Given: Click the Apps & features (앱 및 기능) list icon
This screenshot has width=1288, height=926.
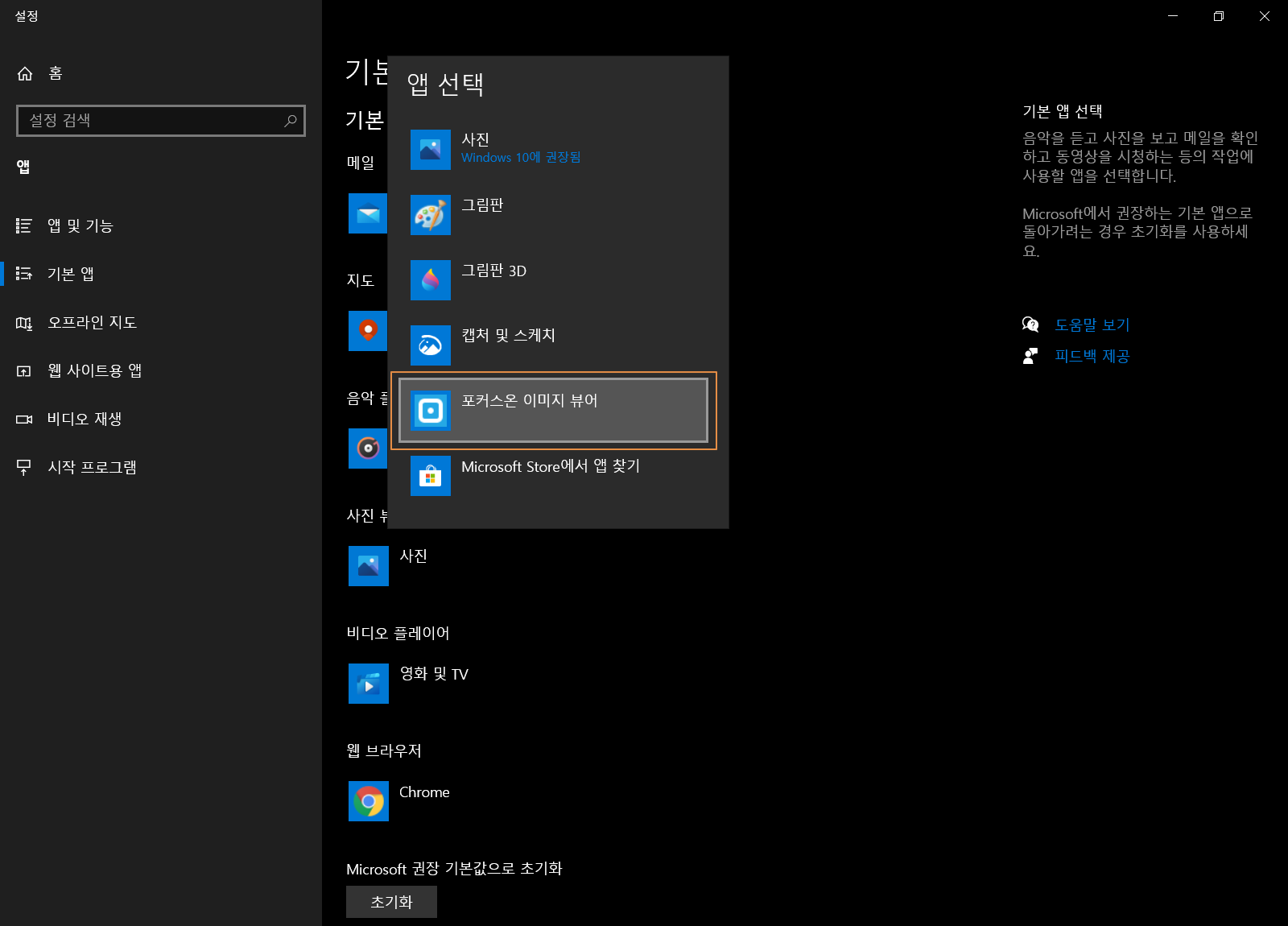Looking at the screenshot, I should pyautogui.click(x=24, y=225).
